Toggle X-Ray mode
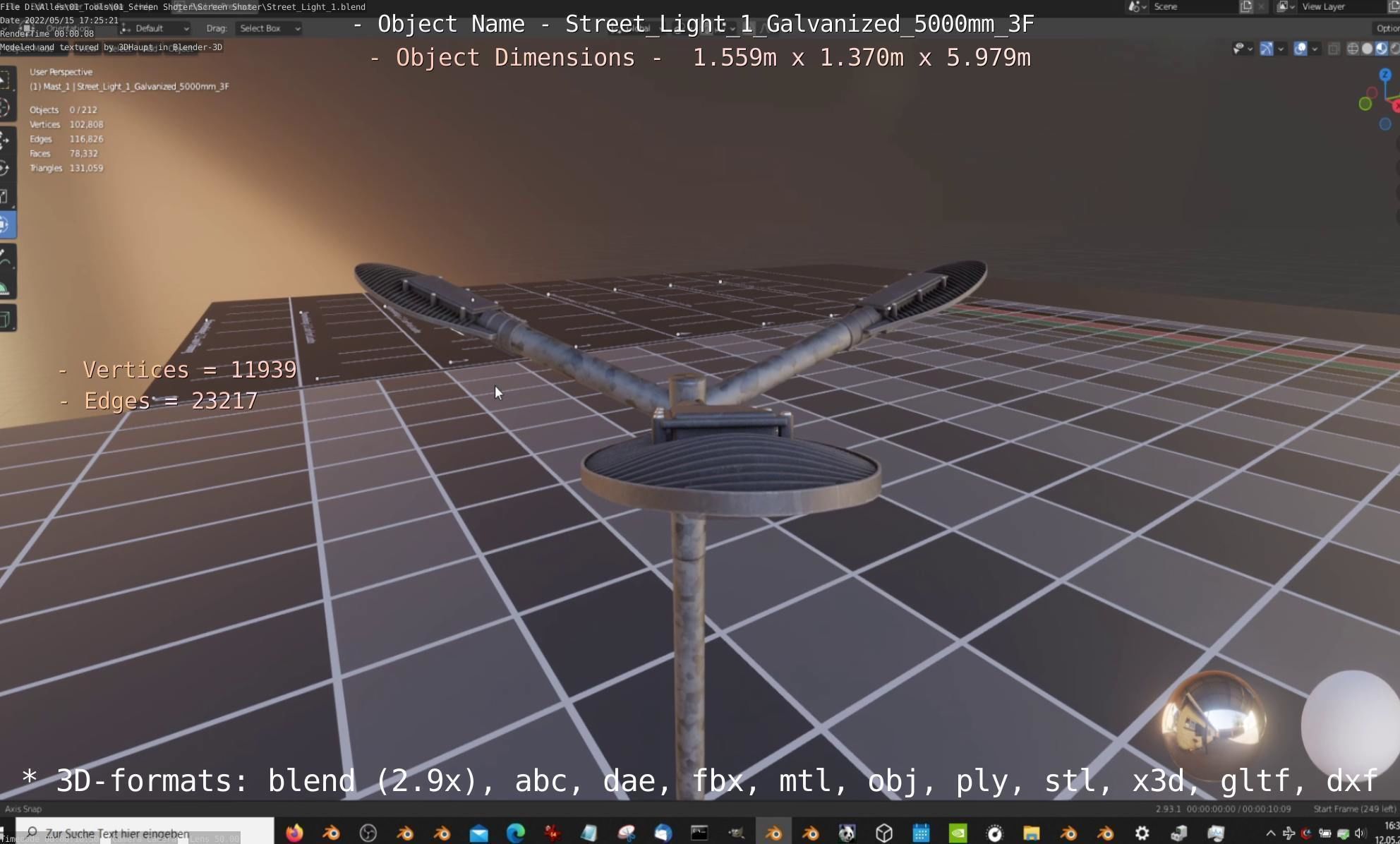Image resolution: width=1400 pixels, height=844 pixels. pyautogui.click(x=1334, y=49)
